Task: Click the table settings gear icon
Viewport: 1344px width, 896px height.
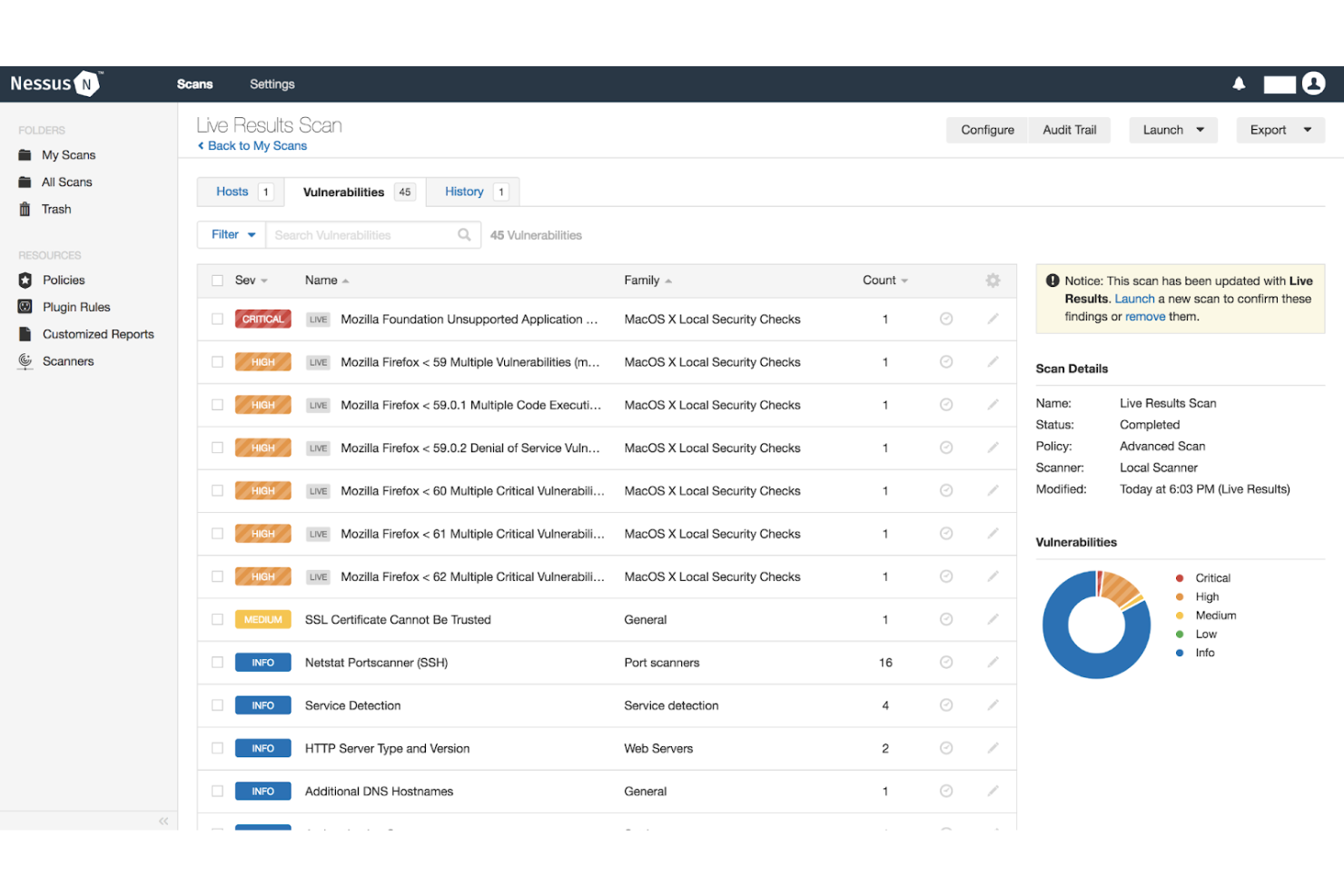Action: [x=993, y=281]
